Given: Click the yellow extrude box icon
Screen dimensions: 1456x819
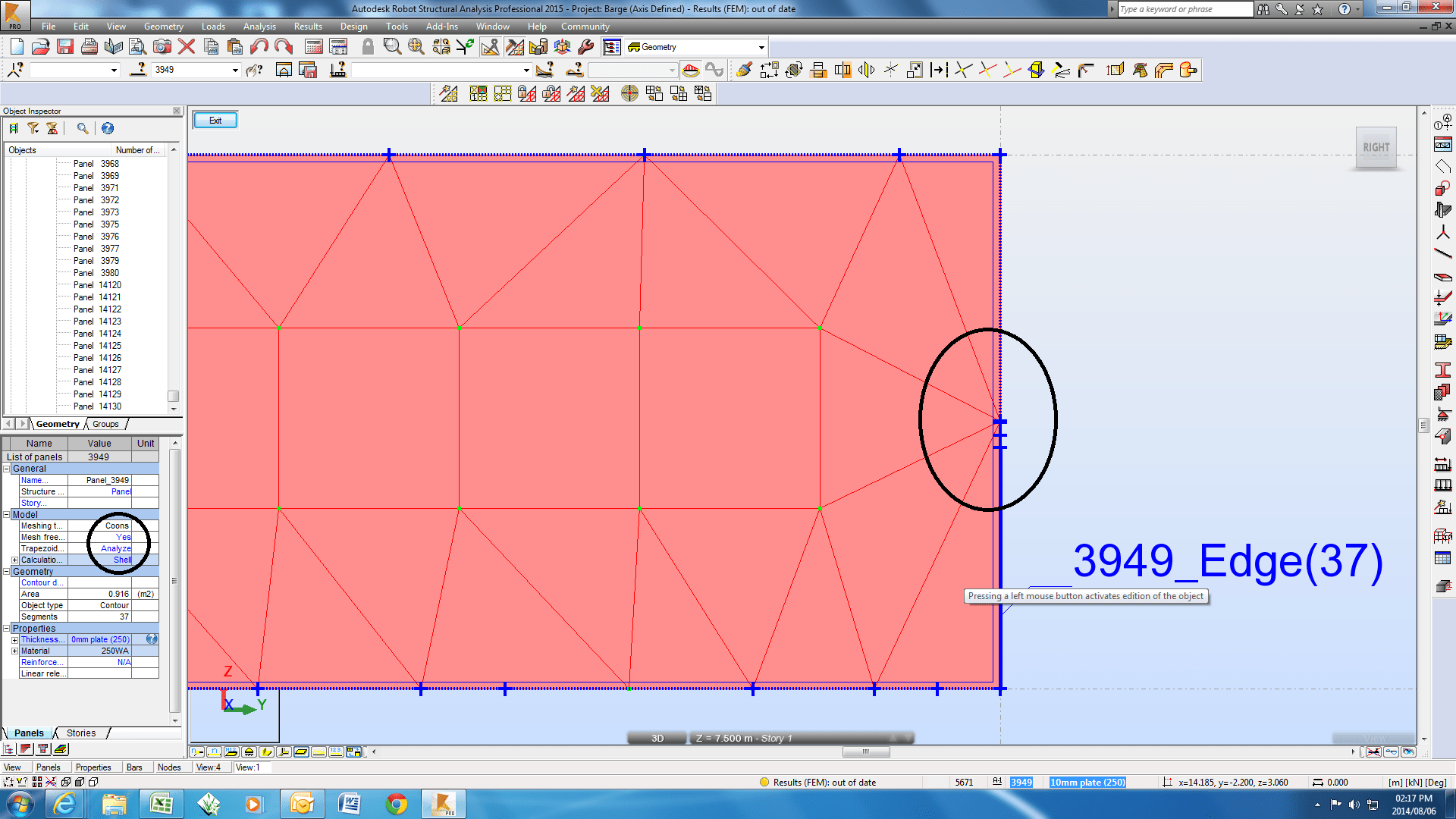Looking at the screenshot, I should 1037,71.
